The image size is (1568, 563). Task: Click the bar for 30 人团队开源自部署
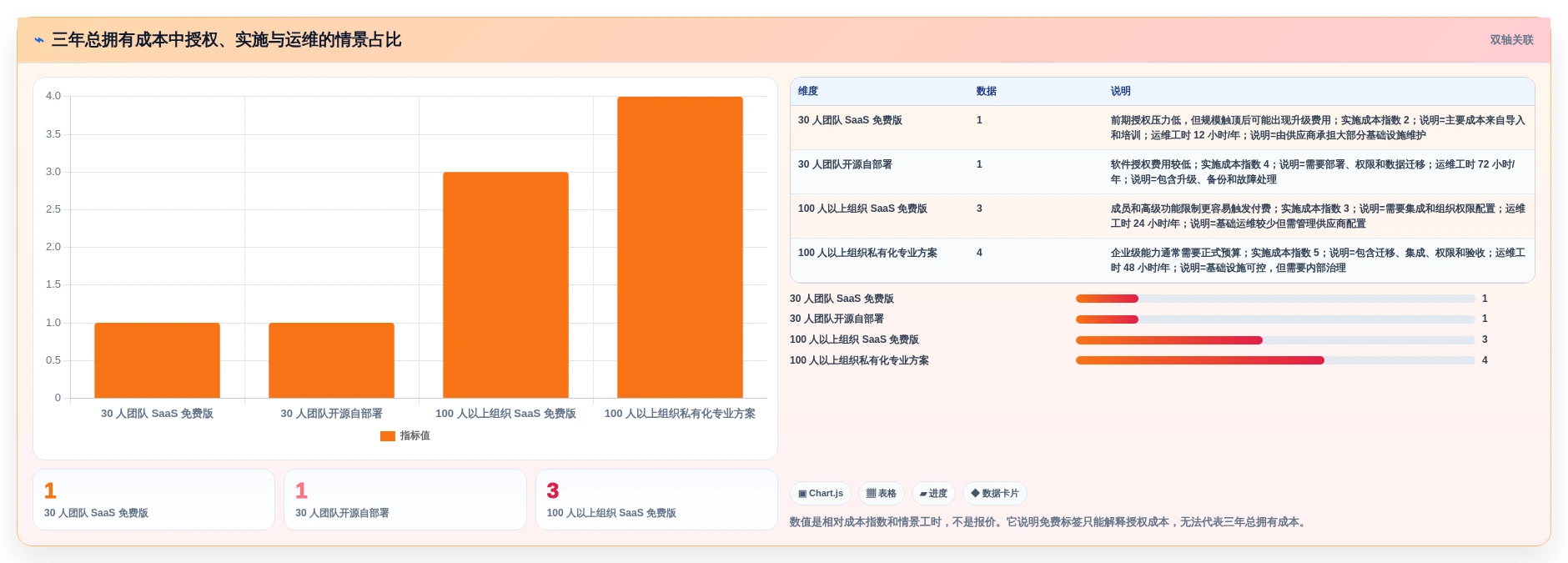(331, 360)
